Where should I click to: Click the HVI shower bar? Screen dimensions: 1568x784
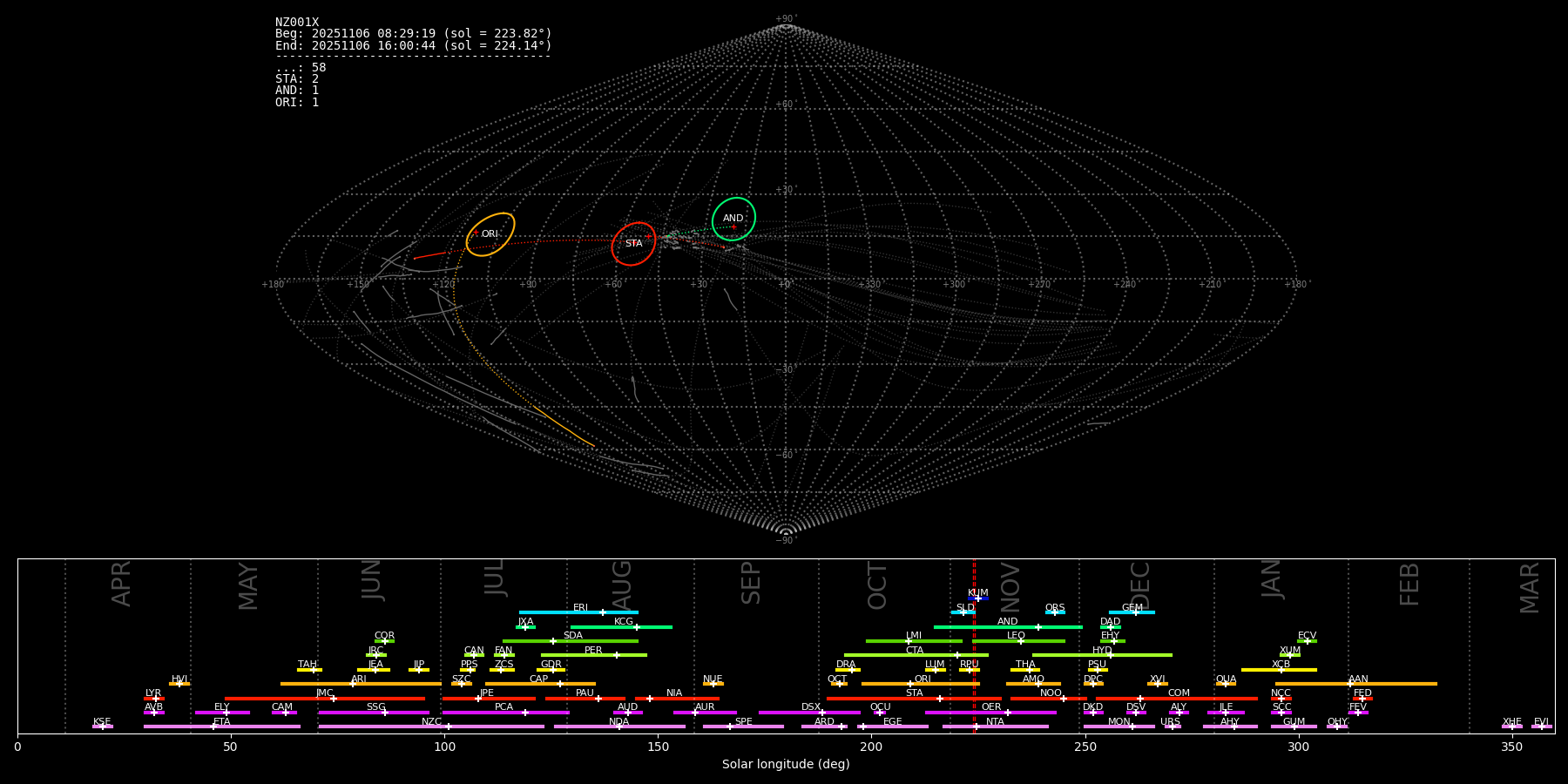[179, 684]
